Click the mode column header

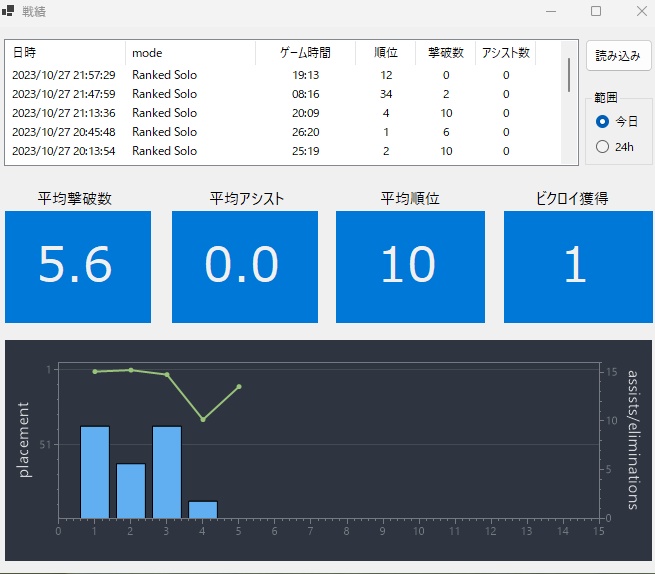pyautogui.click(x=190, y=53)
